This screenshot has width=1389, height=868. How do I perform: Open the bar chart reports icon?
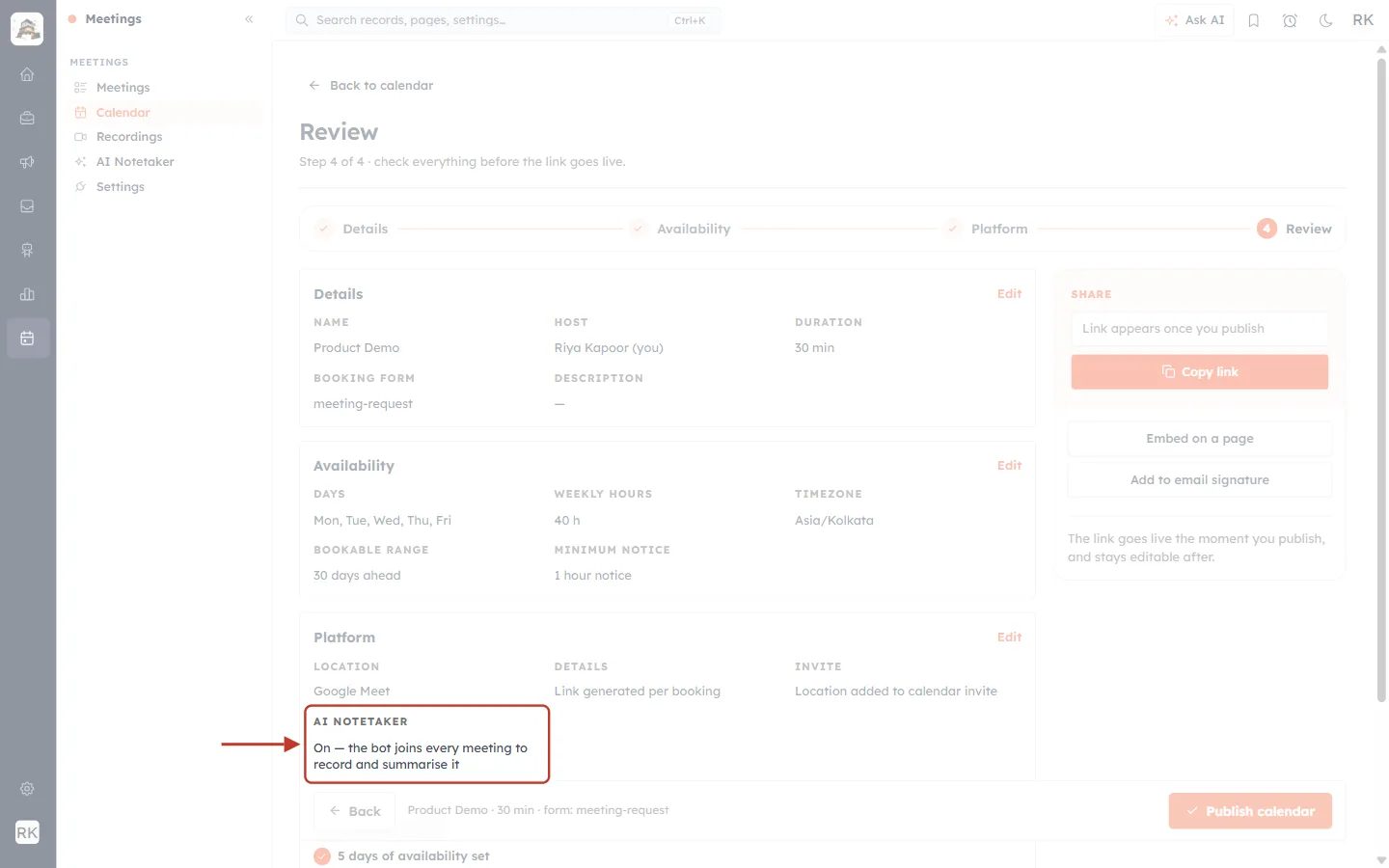pos(27,294)
